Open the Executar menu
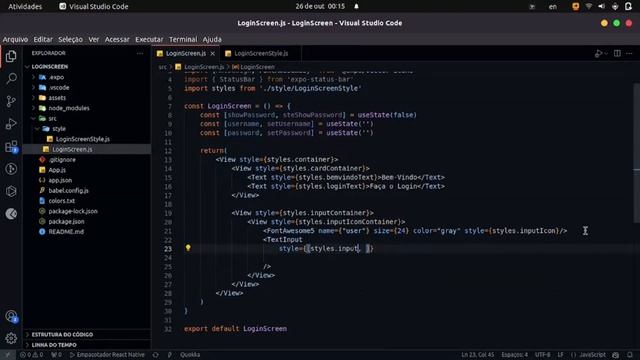The height and width of the screenshot is (360, 640). [149, 40]
